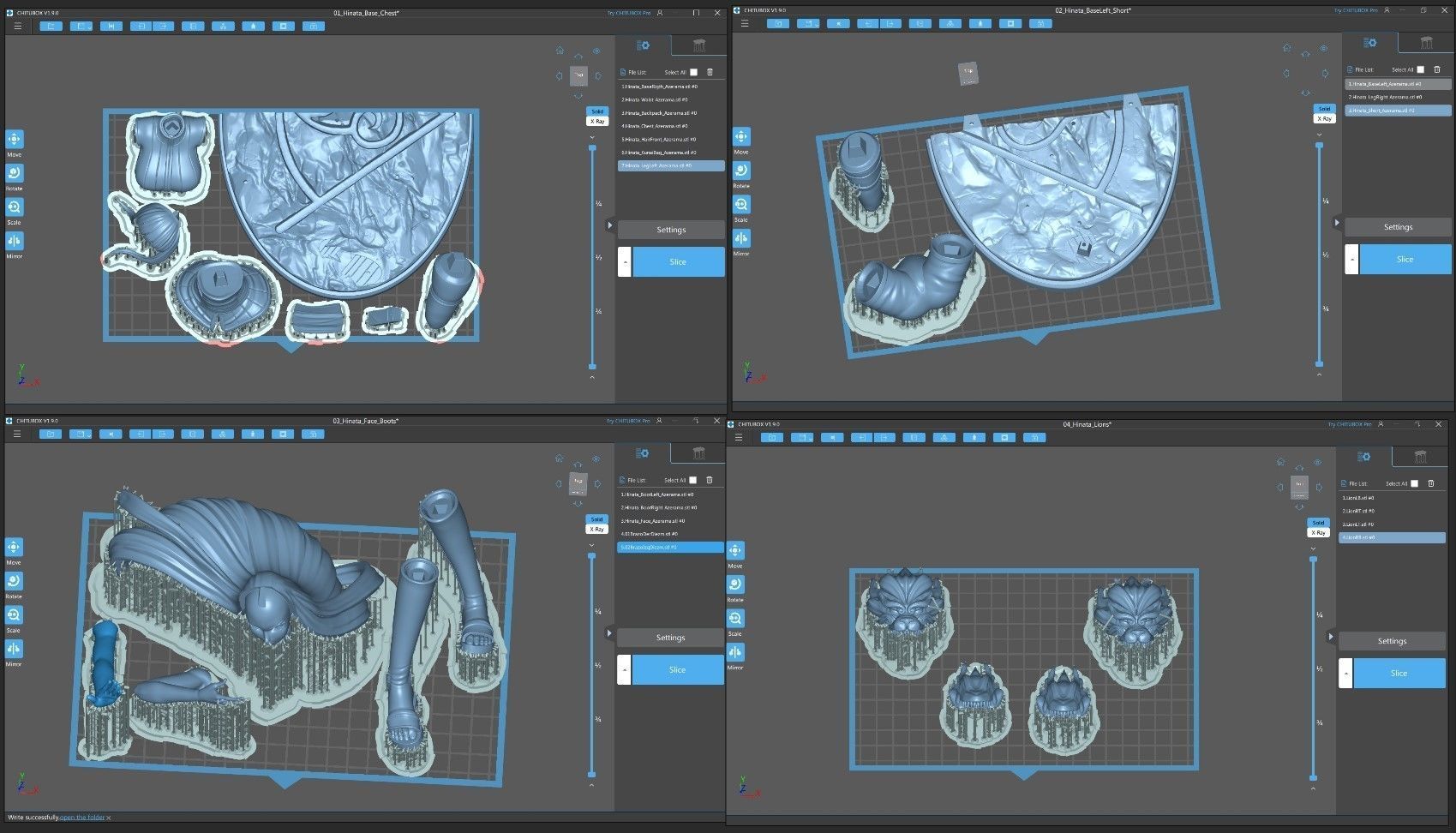Click Slice in 03_Hinata_Face_Boots window
1456x833 pixels.
[677, 669]
